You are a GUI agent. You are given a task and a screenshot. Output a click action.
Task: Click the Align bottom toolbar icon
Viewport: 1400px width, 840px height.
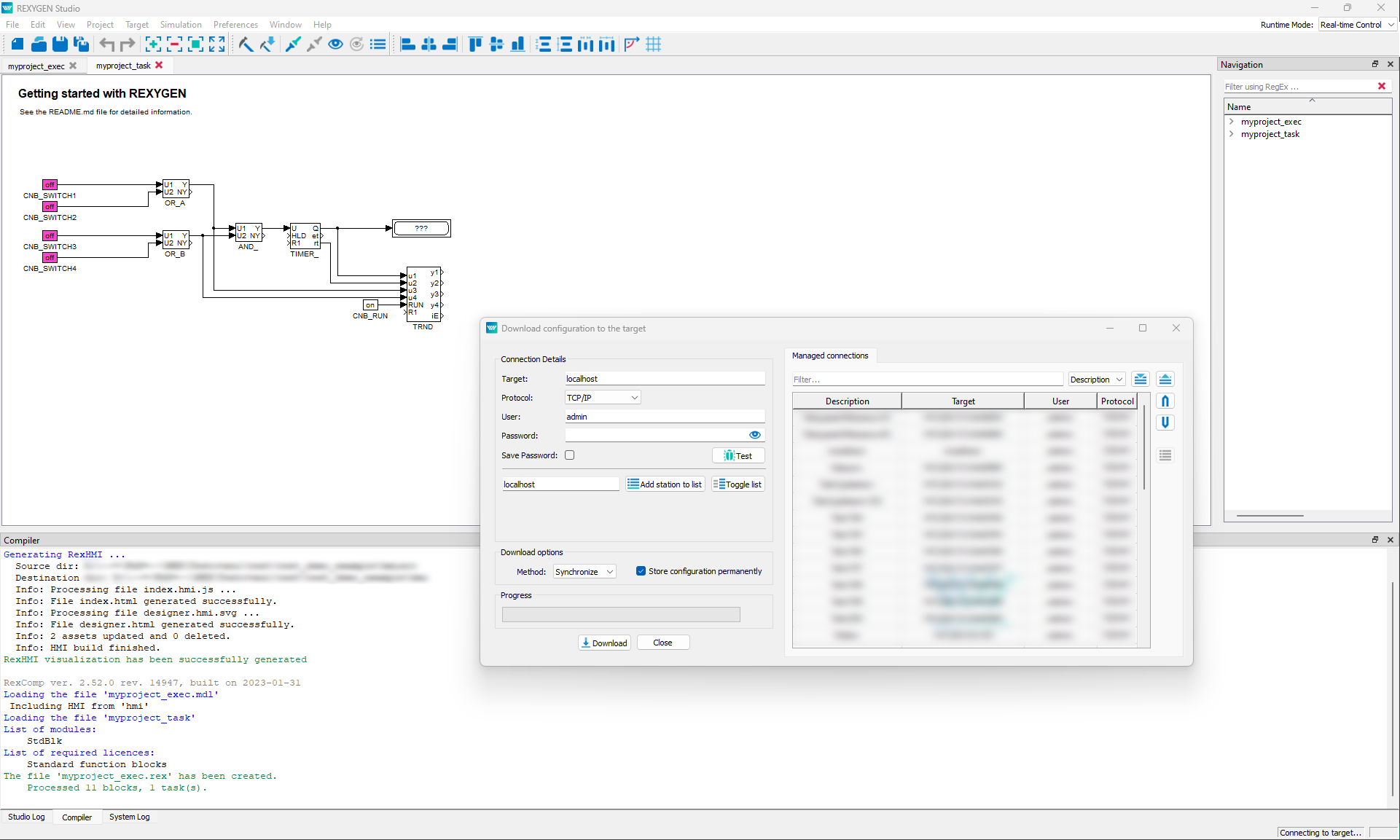point(517,44)
